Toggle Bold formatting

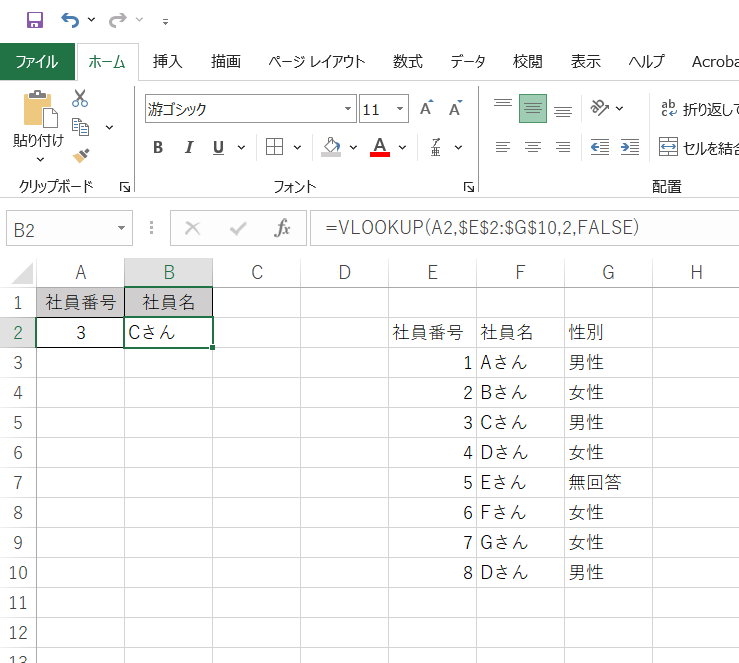tap(158, 148)
